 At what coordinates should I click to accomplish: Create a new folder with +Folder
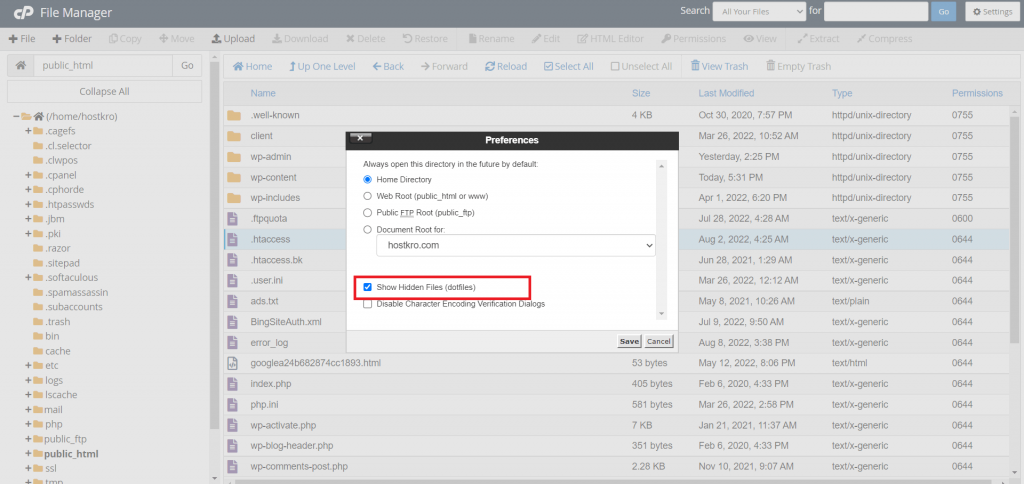pos(72,39)
